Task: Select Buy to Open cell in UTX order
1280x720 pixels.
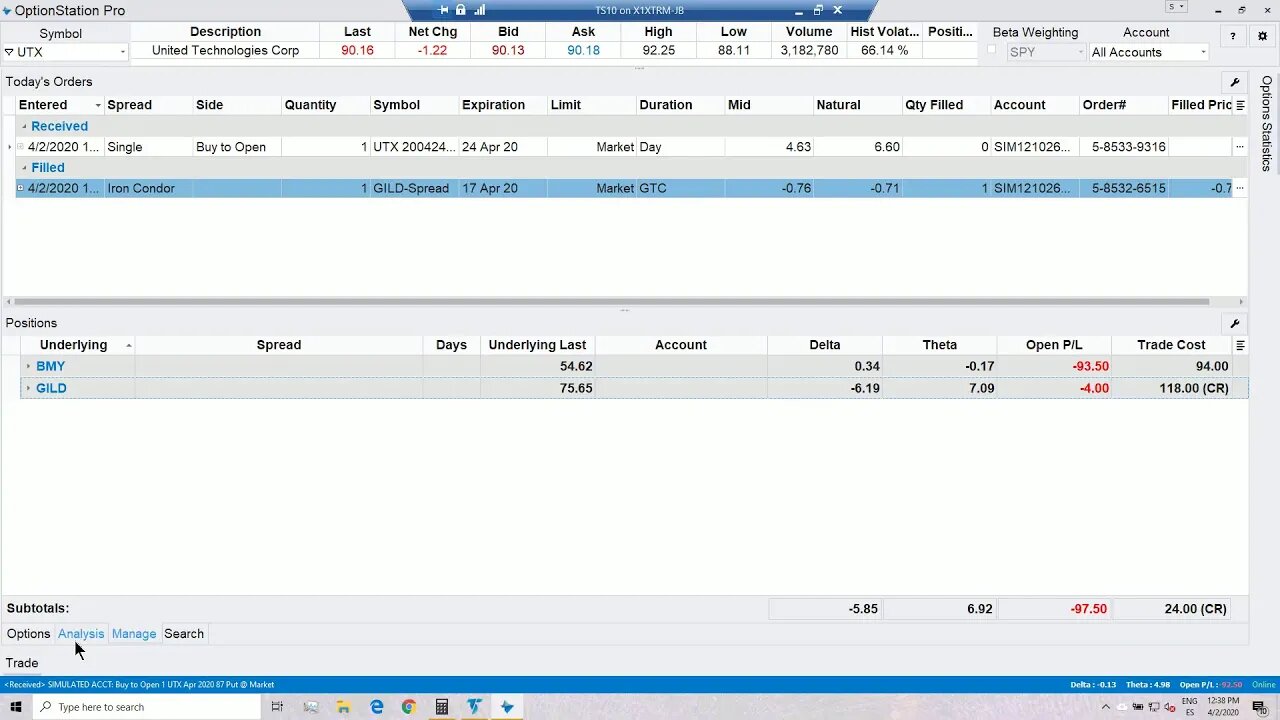Action: pos(237,147)
